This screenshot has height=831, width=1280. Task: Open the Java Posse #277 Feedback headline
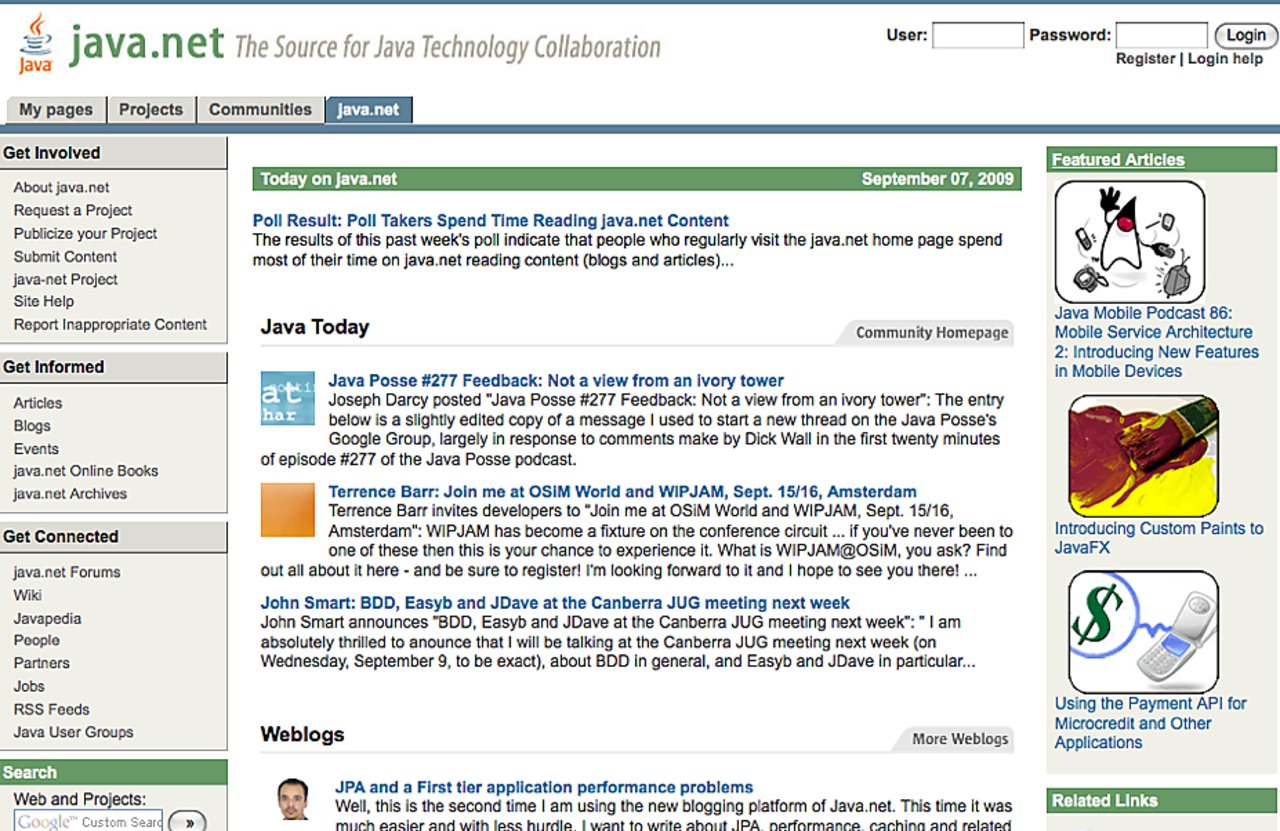(x=556, y=381)
